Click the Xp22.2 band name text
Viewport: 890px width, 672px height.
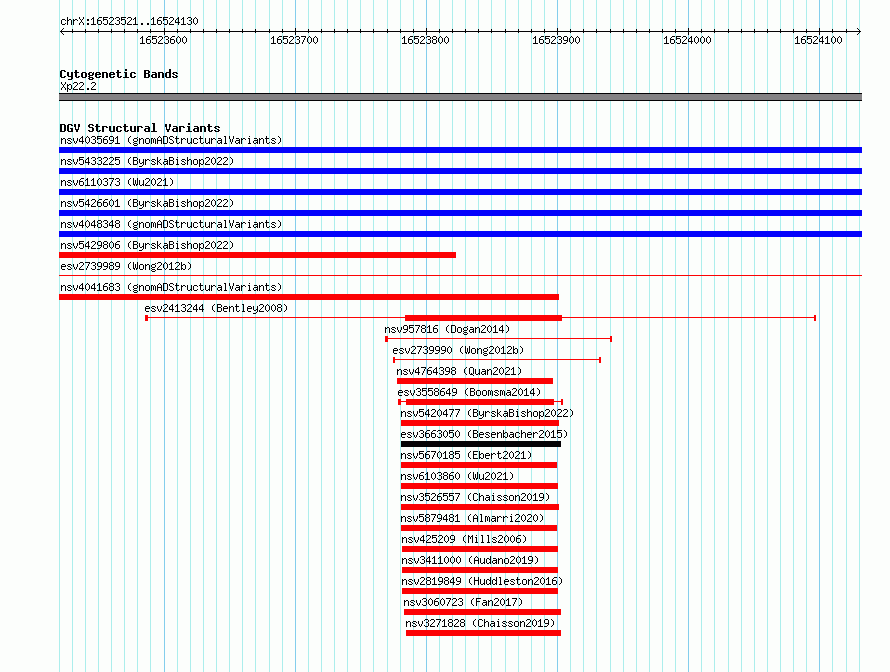click(x=78, y=86)
